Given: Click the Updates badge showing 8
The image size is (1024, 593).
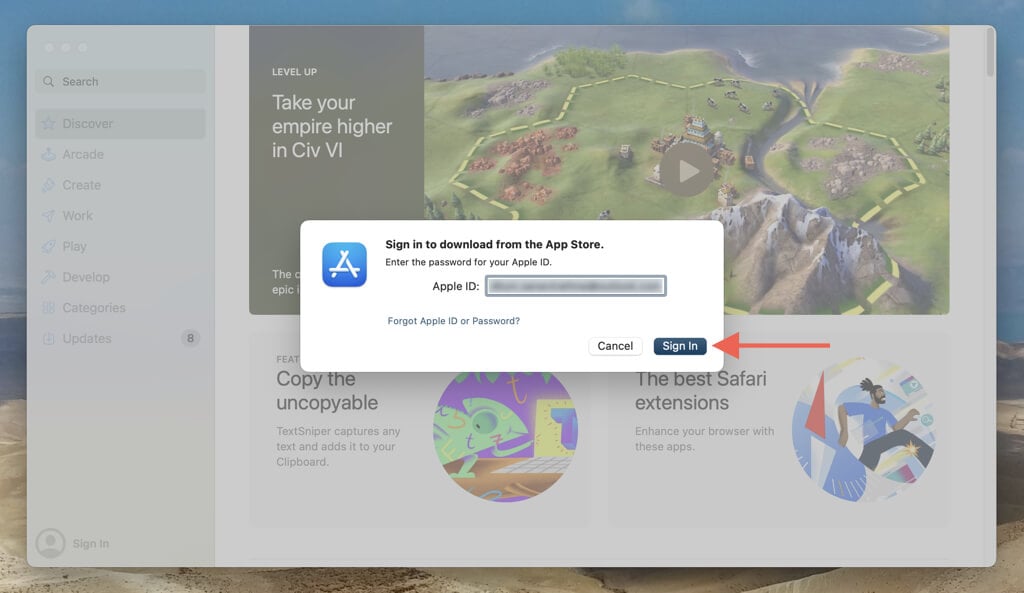Looking at the screenshot, I should (190, 338).
